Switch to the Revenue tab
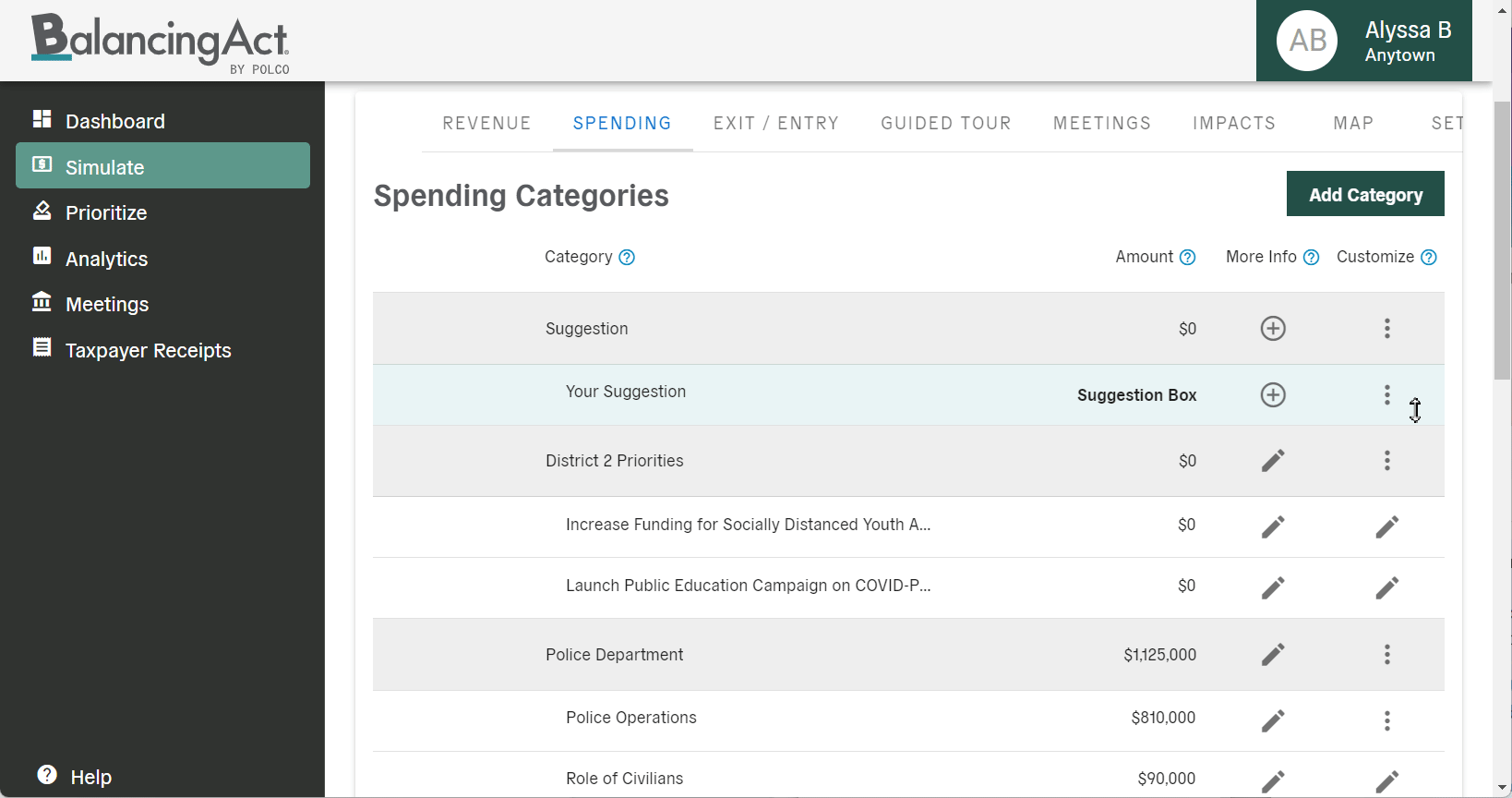Image resolution: width=1512 pixels, height=798 pixels. [x=486, y=123]
